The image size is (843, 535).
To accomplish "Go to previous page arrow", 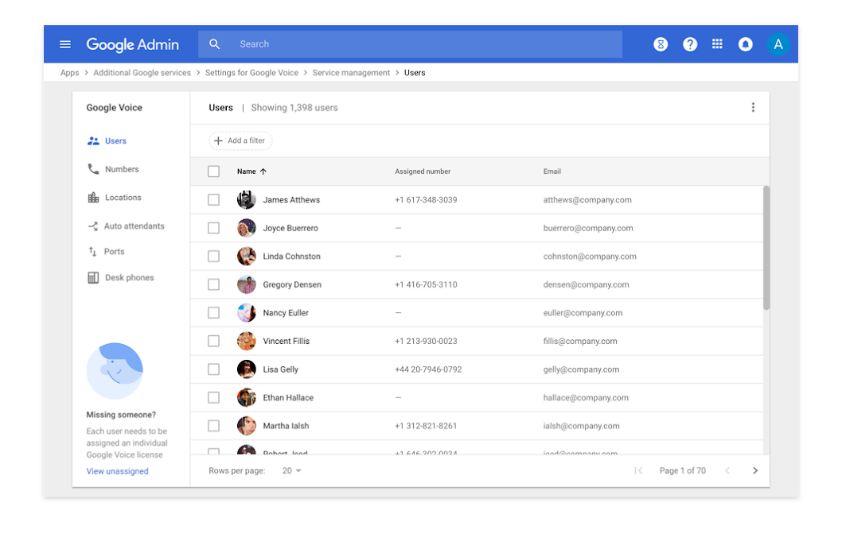I will click(x=727, y=470).
